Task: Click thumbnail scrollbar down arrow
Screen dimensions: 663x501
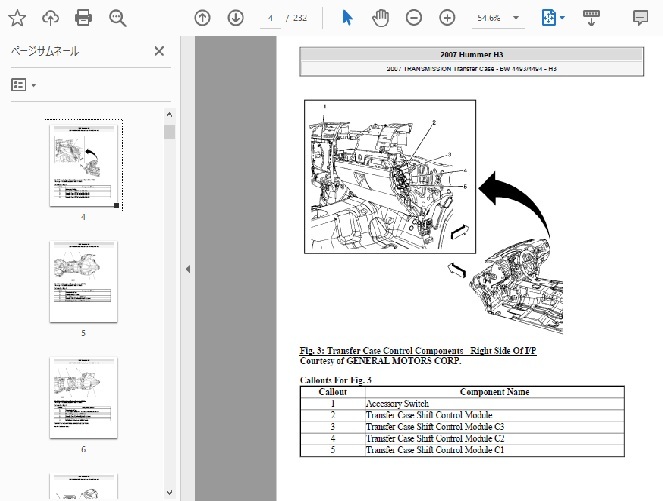Action: [x=170, y=493]
